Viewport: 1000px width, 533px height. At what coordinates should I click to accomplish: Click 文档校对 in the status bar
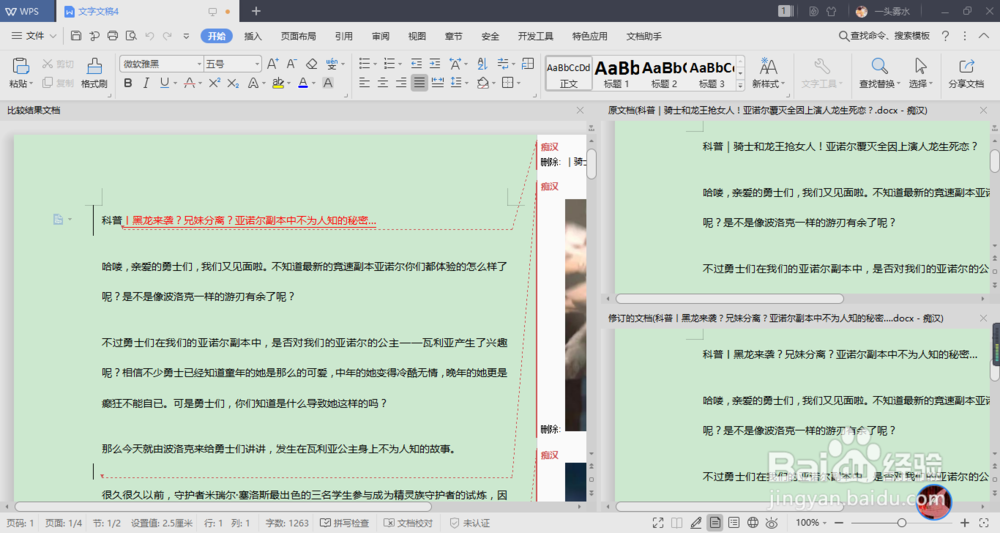(408, 523)
